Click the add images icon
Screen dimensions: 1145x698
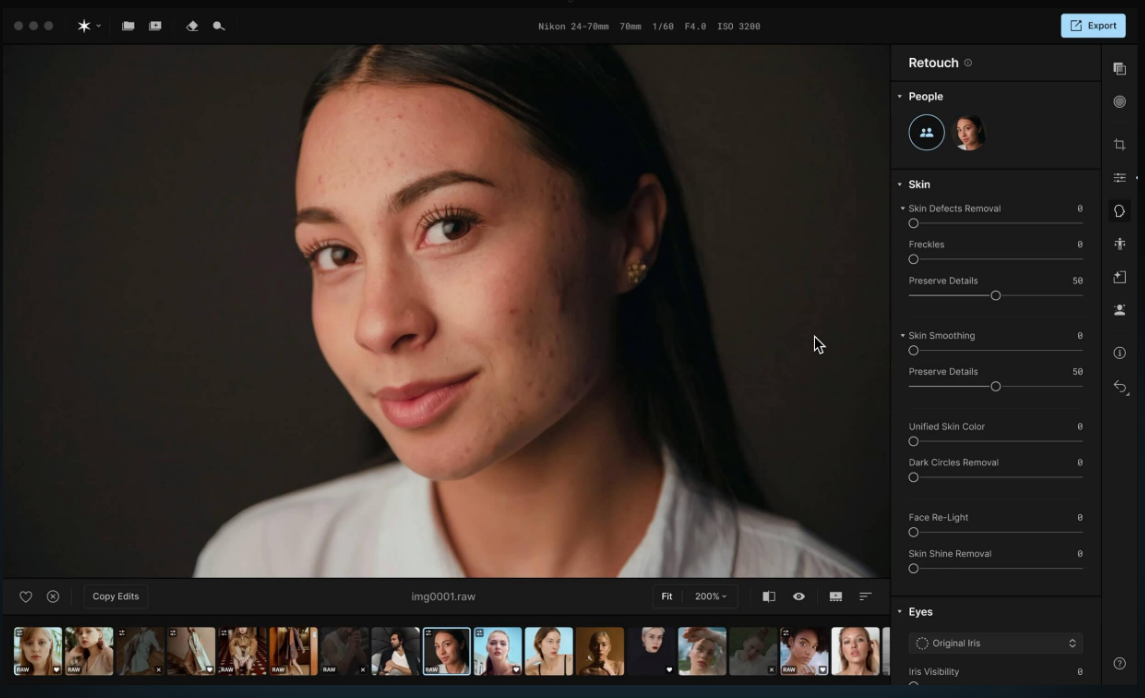[155, 26]
